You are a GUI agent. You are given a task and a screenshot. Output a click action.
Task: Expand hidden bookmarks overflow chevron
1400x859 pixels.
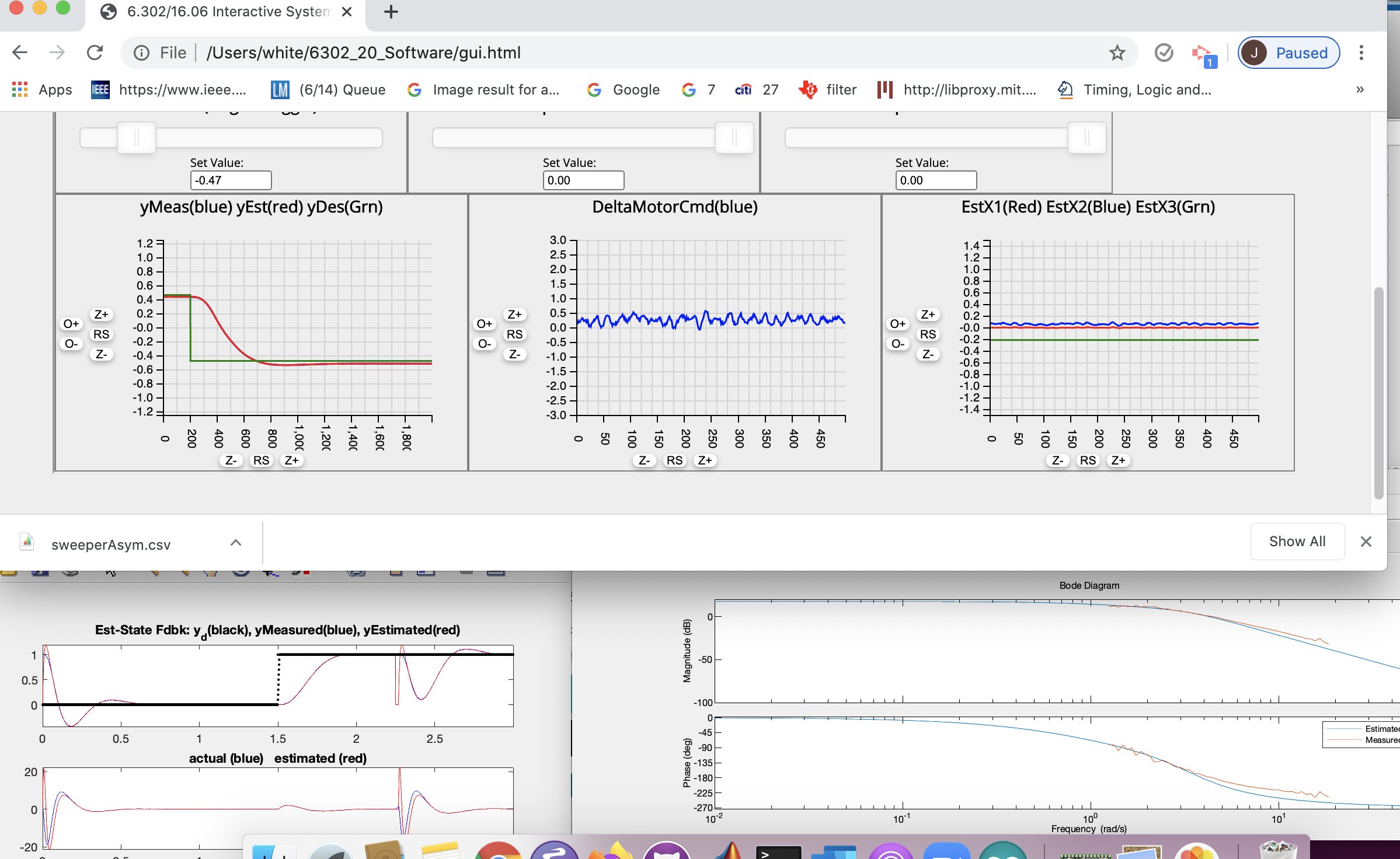(1360, 89)
